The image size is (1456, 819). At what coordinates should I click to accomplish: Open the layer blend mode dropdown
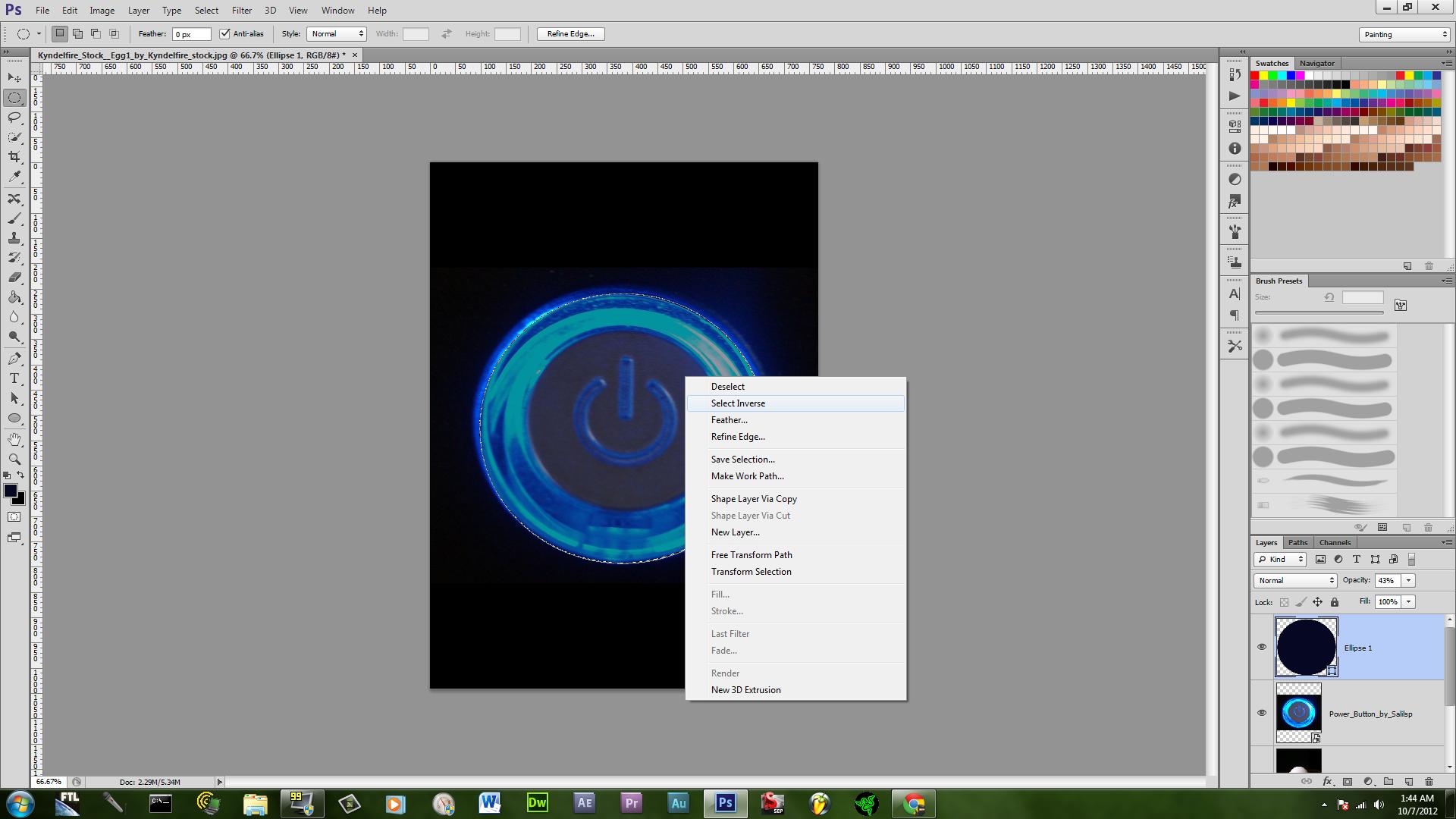pyautogui.click(x=1295, y=580)
